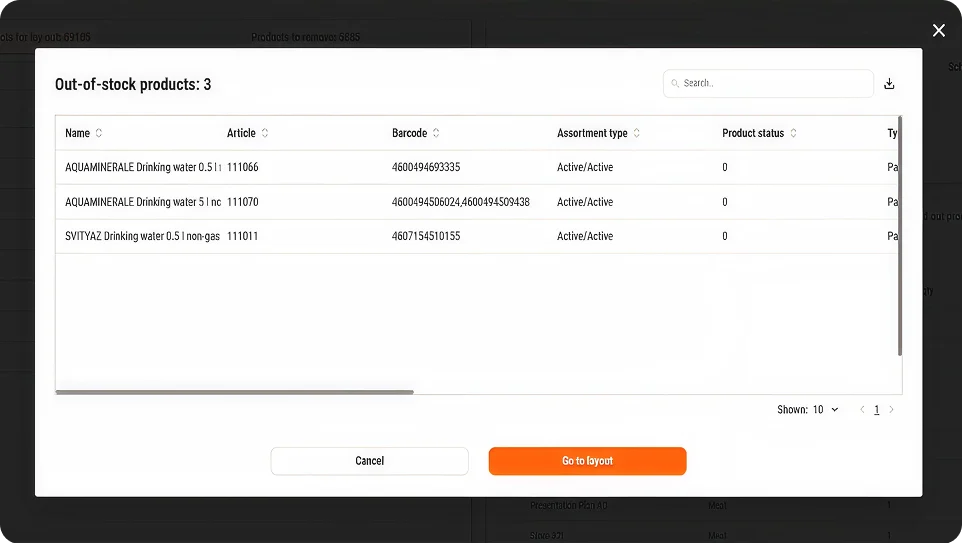Click the horizontal table scrollbar

pos(234,392)
